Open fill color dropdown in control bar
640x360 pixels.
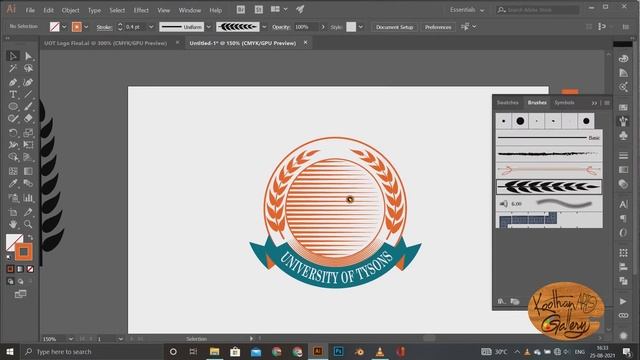click(64, 27)
